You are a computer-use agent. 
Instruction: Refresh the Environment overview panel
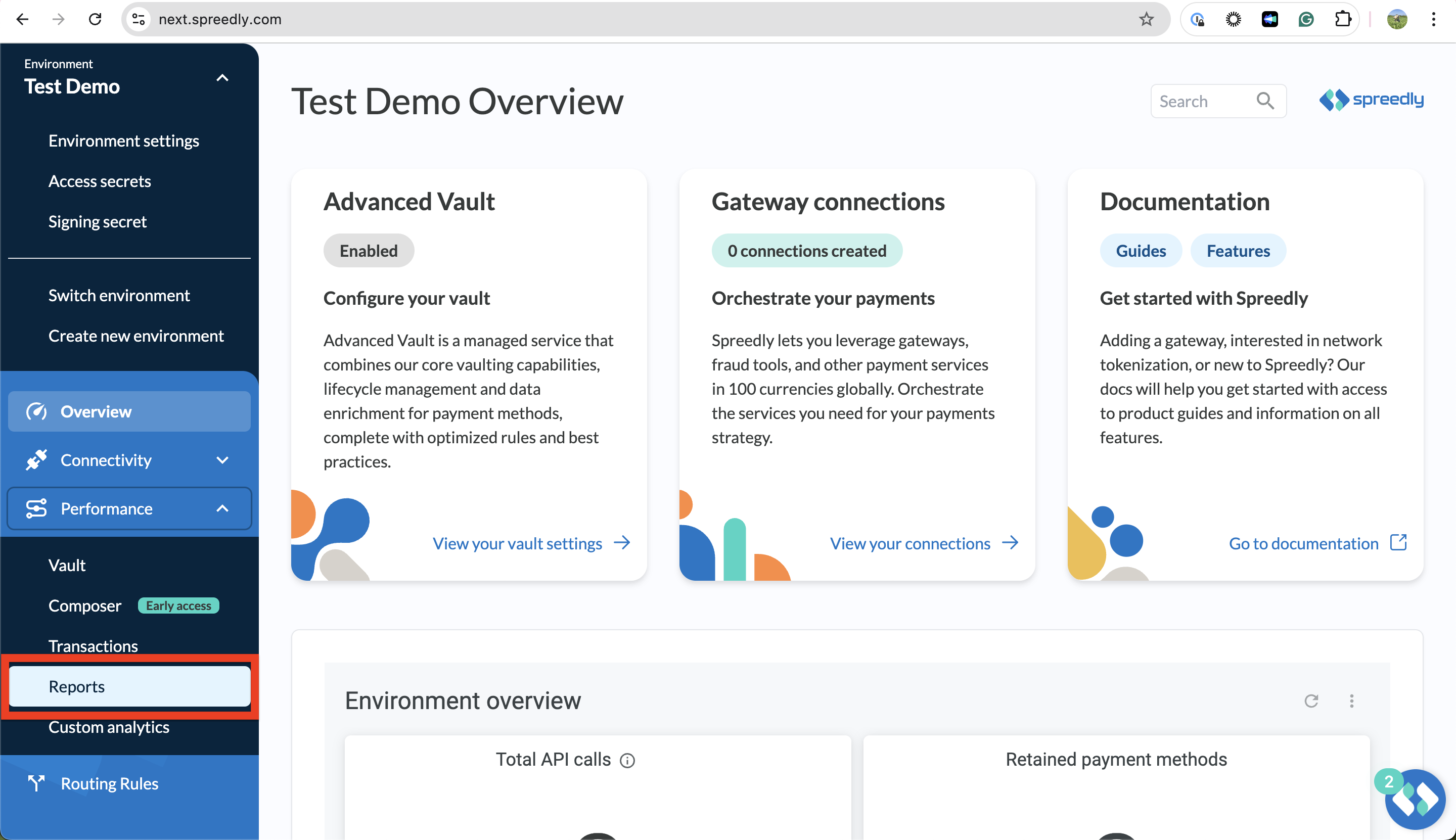tap(1311, 701)
